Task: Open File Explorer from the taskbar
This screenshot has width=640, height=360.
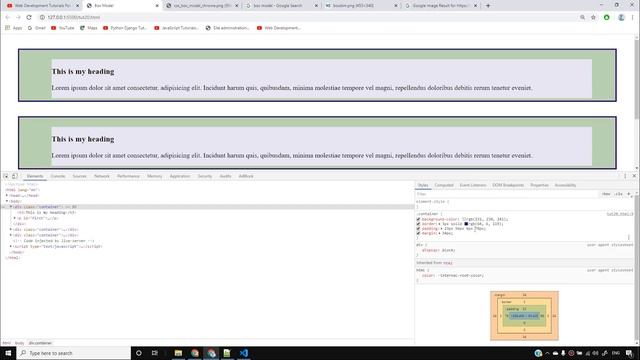Action: [x=178, y=353]
